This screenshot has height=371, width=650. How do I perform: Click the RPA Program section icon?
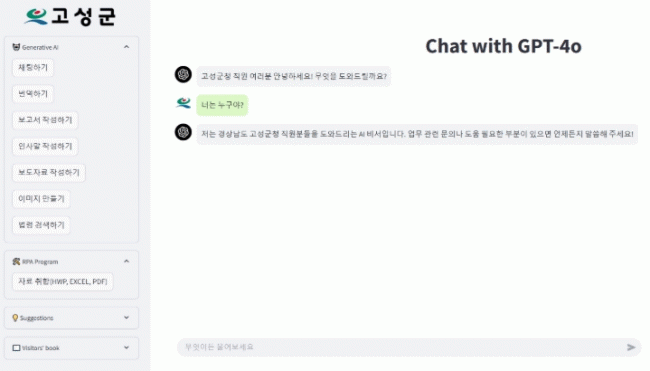click(16, 261)
